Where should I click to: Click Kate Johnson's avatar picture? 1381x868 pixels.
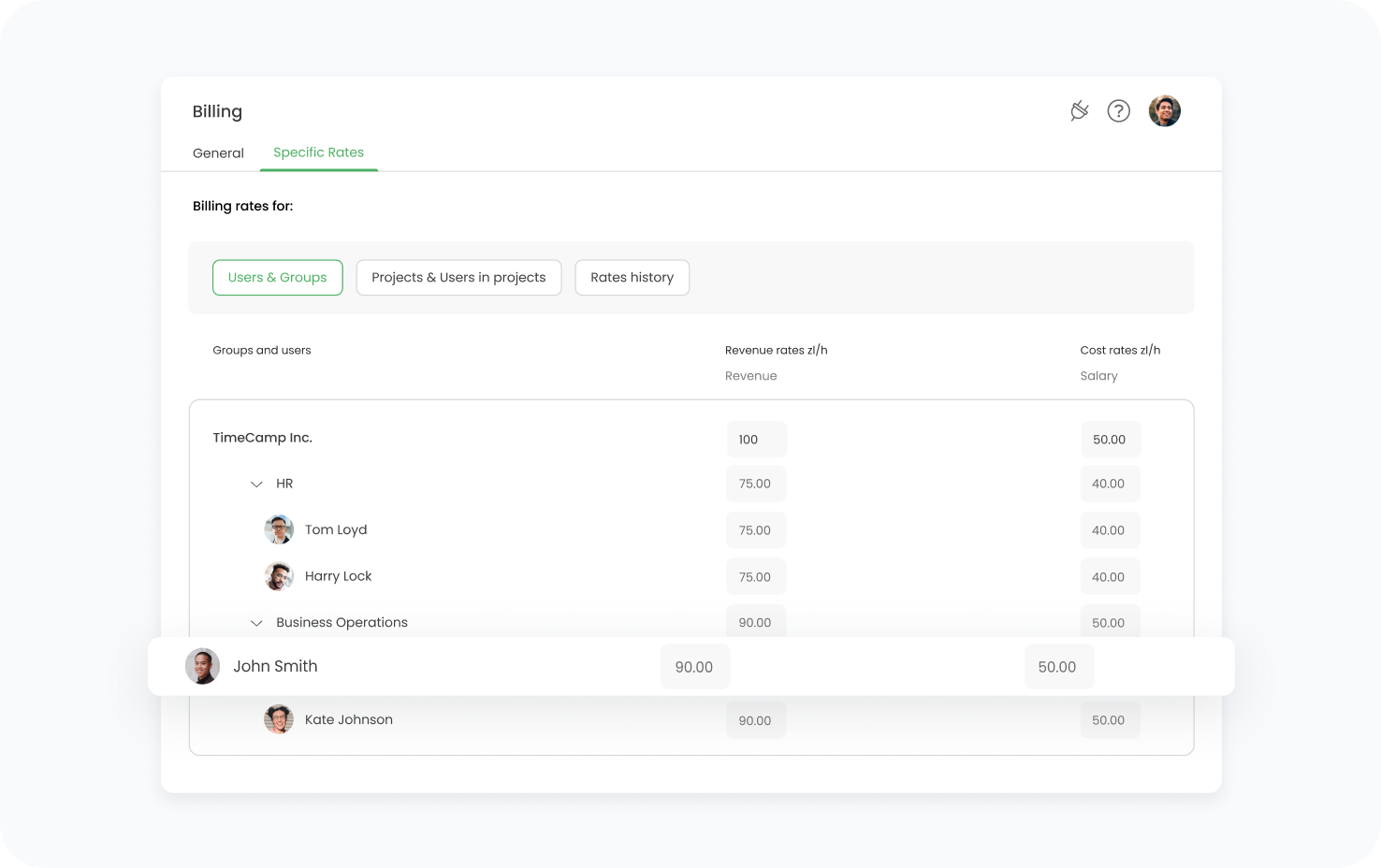[x=279, y=719]
